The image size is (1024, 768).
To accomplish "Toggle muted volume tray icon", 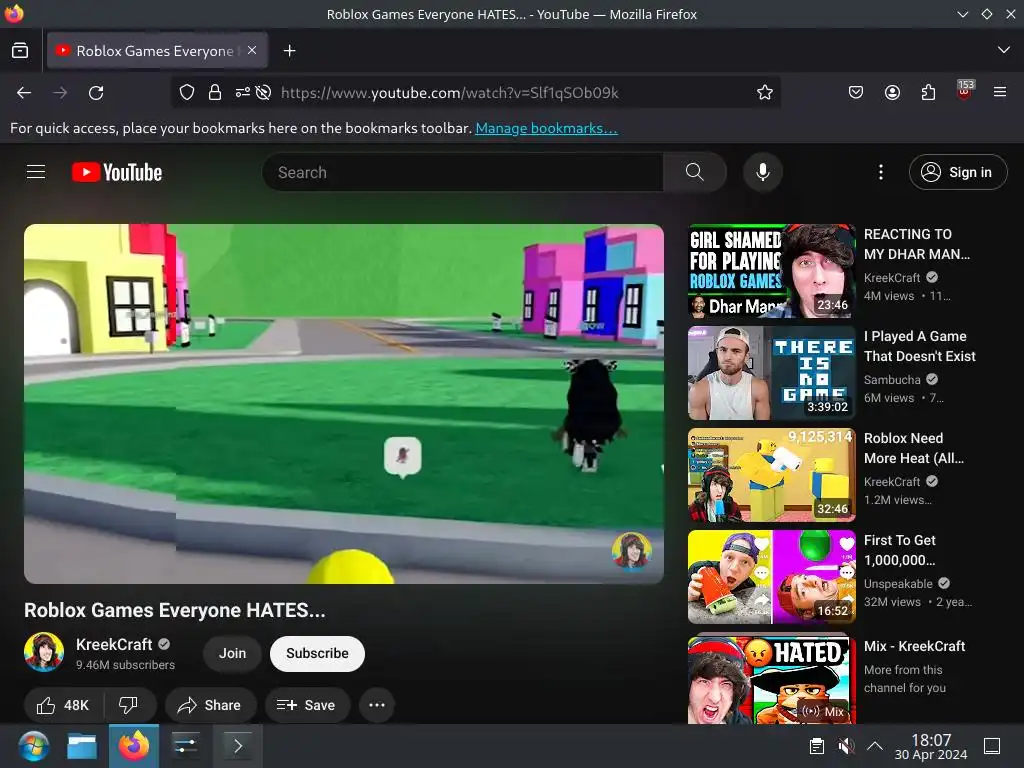I will coord(846,746).
